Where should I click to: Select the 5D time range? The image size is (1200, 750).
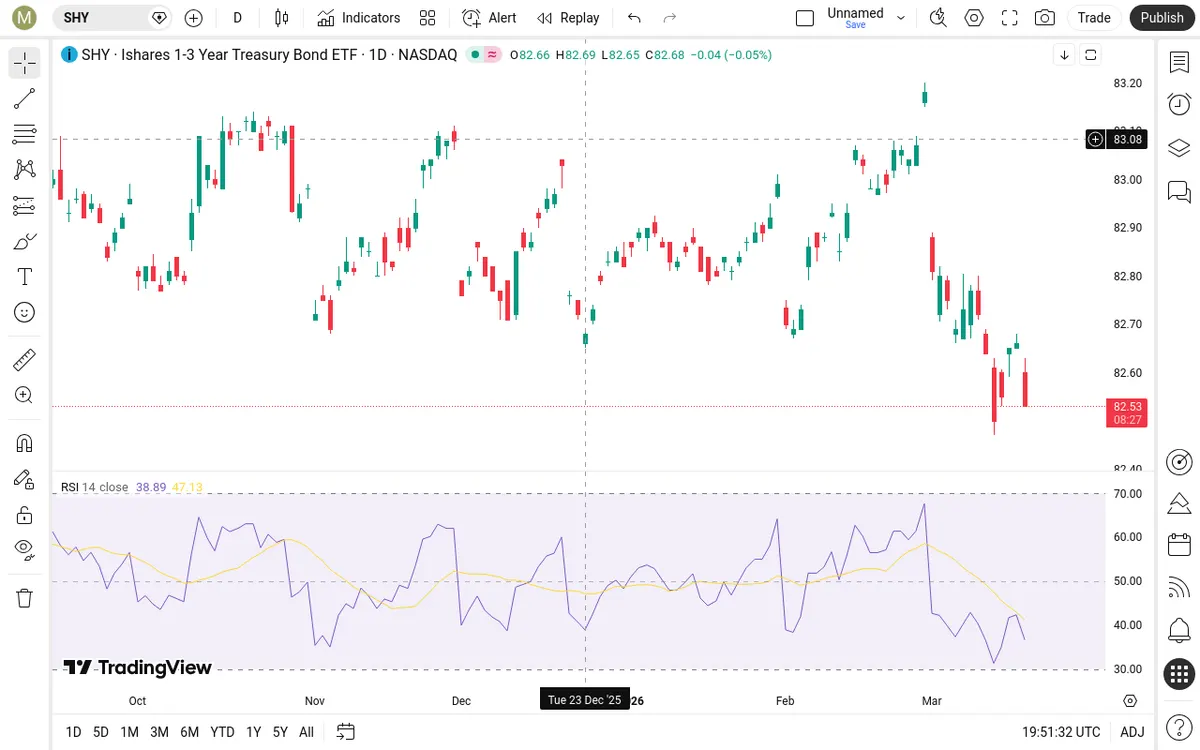[x=101, y=732]
